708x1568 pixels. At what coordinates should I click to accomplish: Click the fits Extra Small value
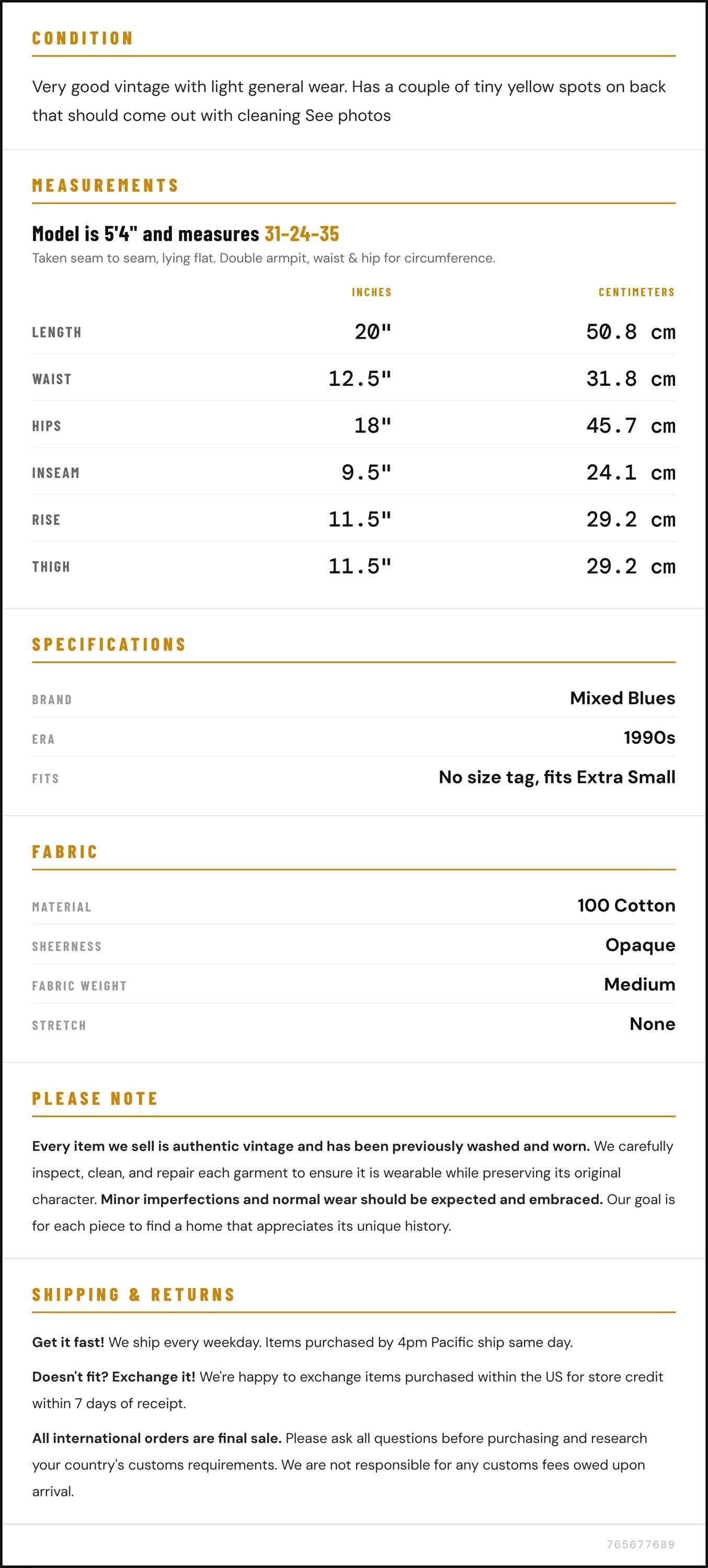click(557, 777)
